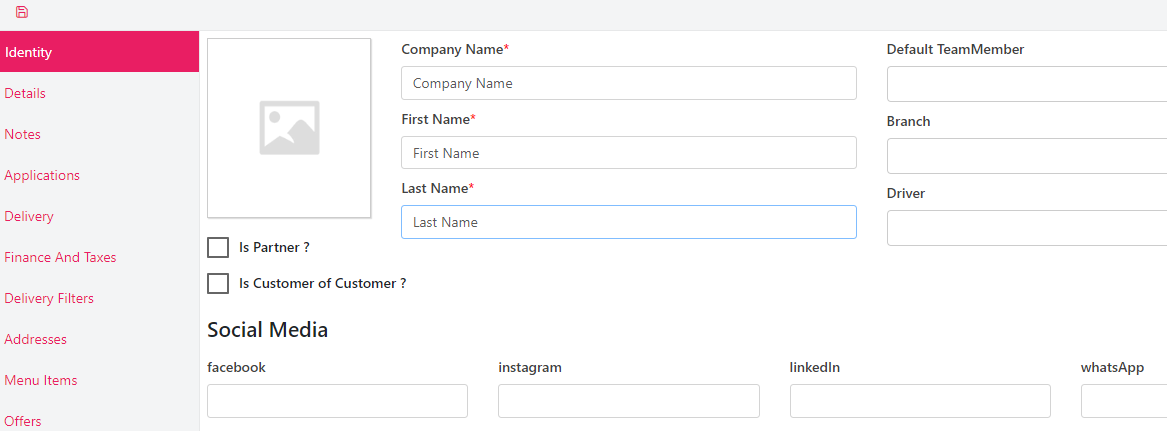Focus the Company Name input field
This screenshot has width=1167, height=431.
tap(628, 84)
